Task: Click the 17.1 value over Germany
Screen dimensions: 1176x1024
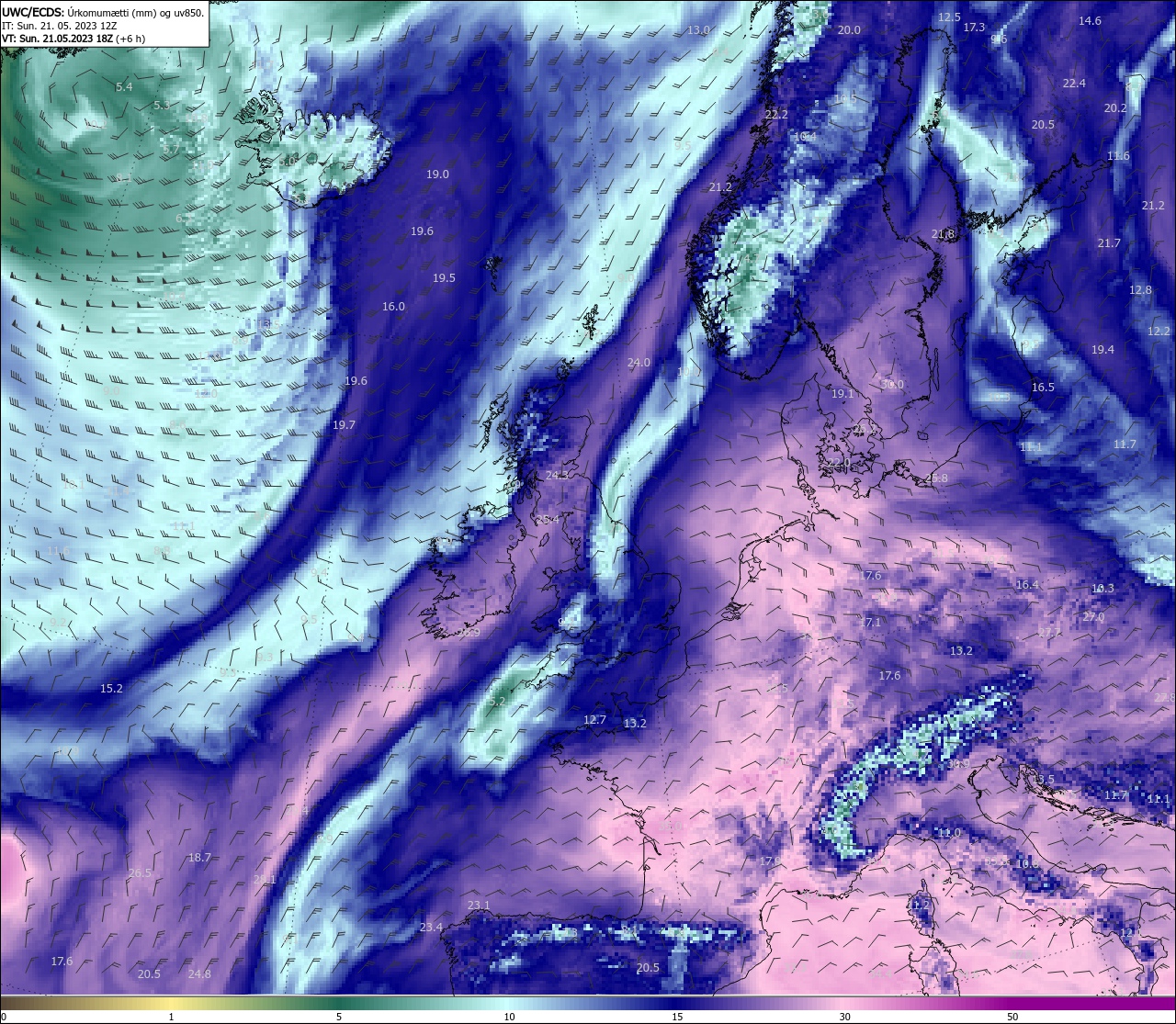Action: click(870, 622)
